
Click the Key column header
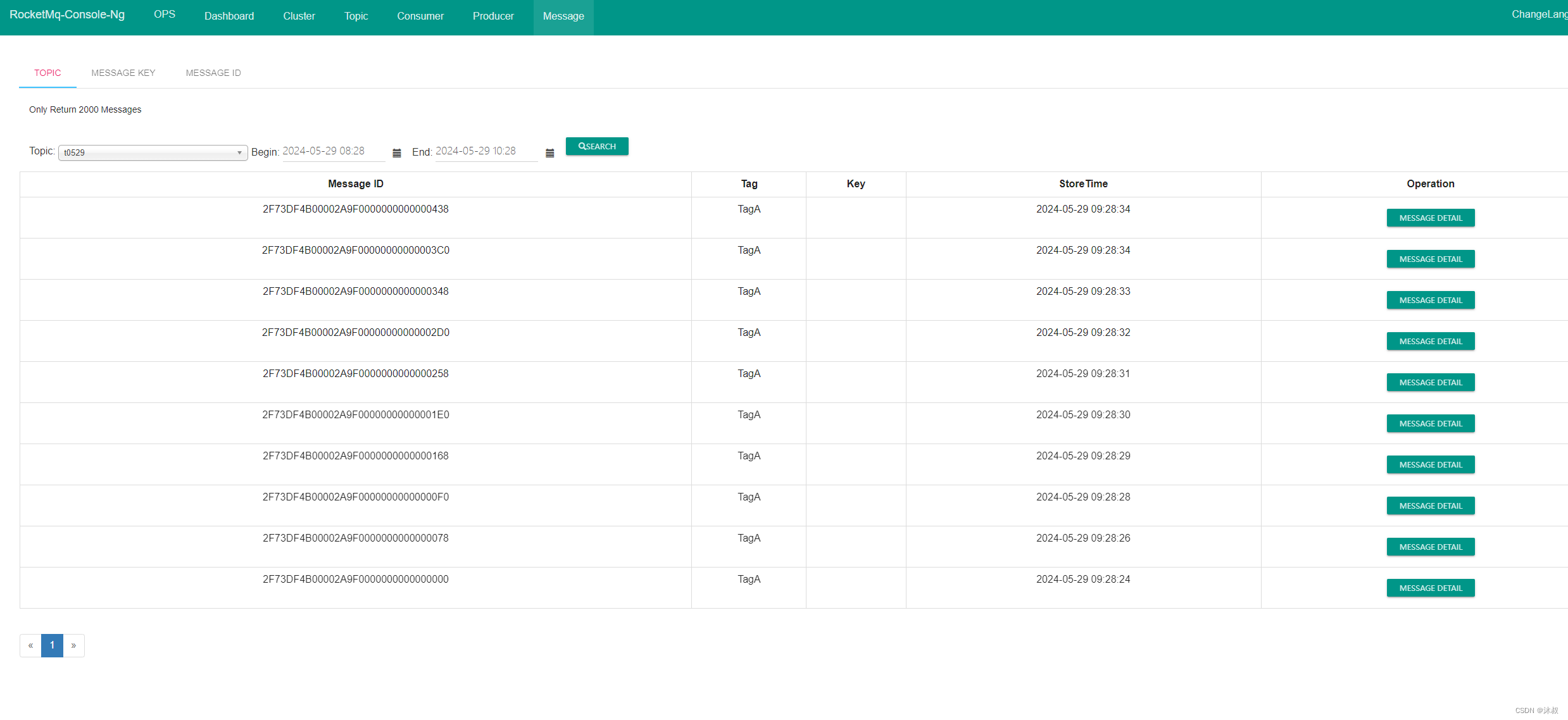click(x=856, y=184)
